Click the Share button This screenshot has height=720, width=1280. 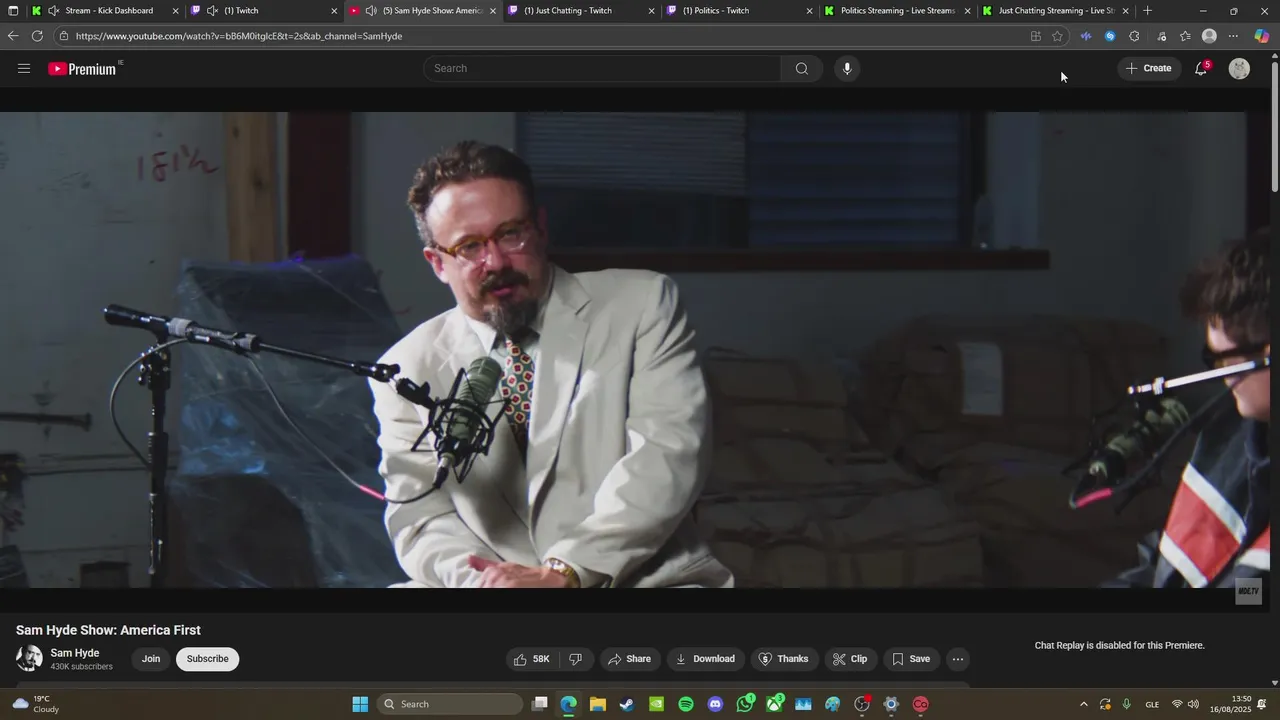click(x=629, y=659)
